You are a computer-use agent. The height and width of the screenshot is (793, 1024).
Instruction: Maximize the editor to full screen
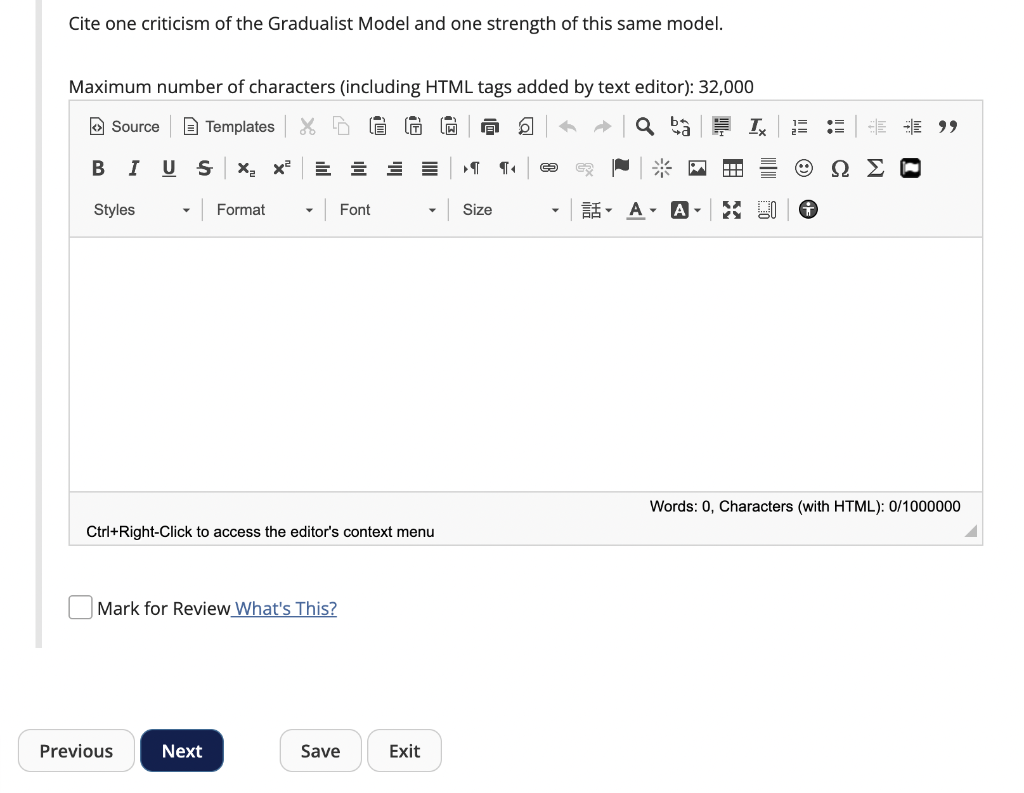point(731,210)
